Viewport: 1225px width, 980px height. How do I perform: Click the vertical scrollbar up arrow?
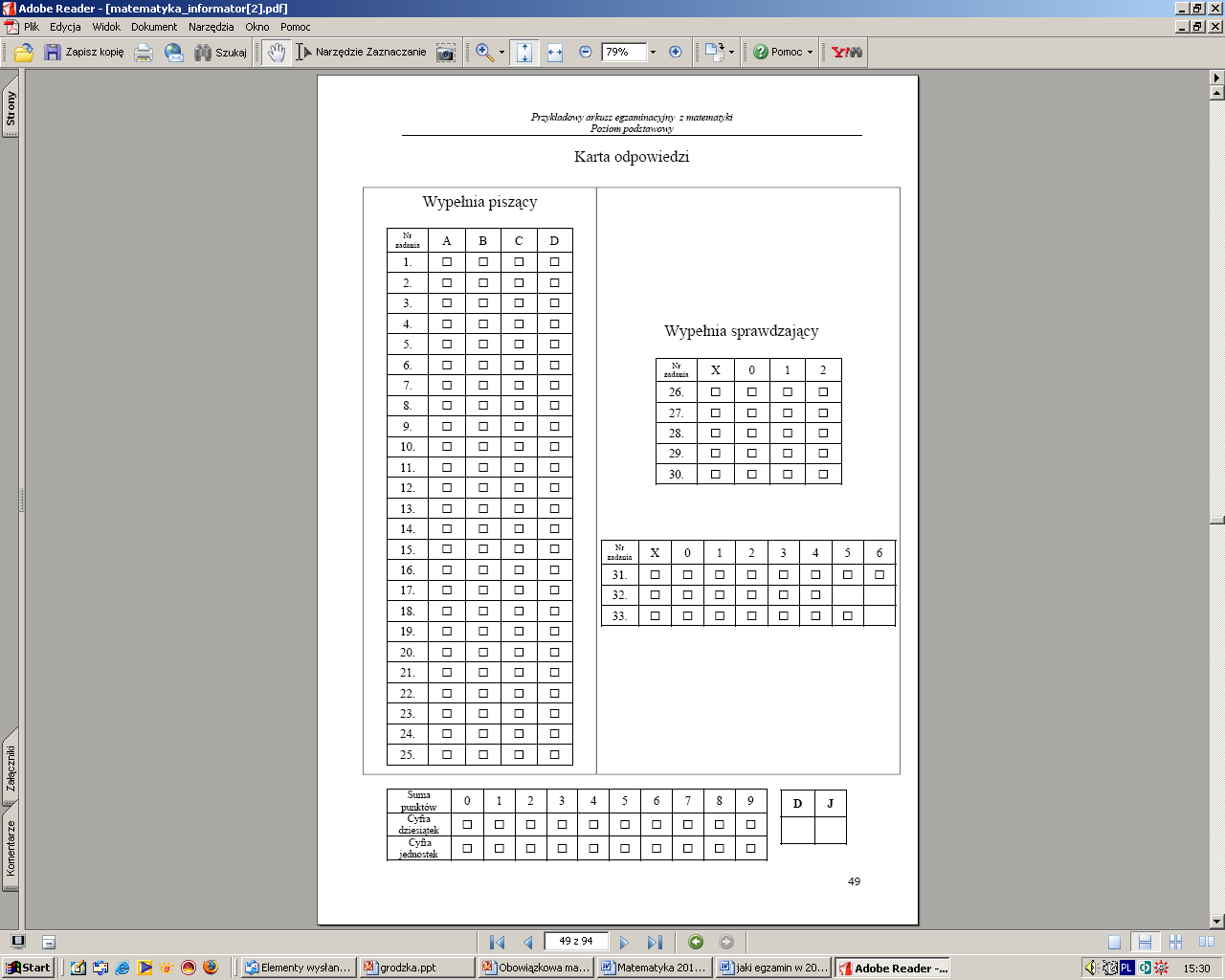(1217, 93)
